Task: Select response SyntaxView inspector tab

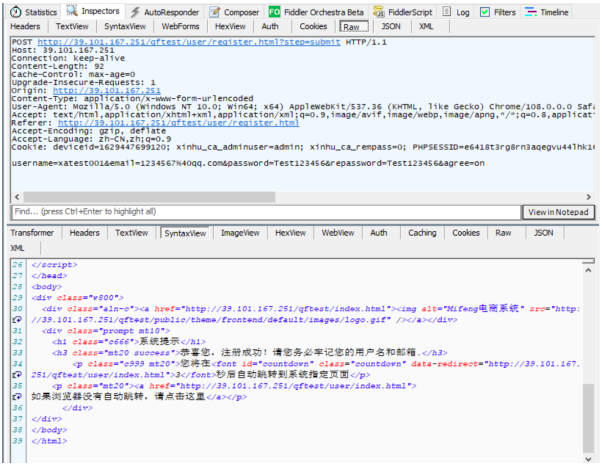Action: 185,233
